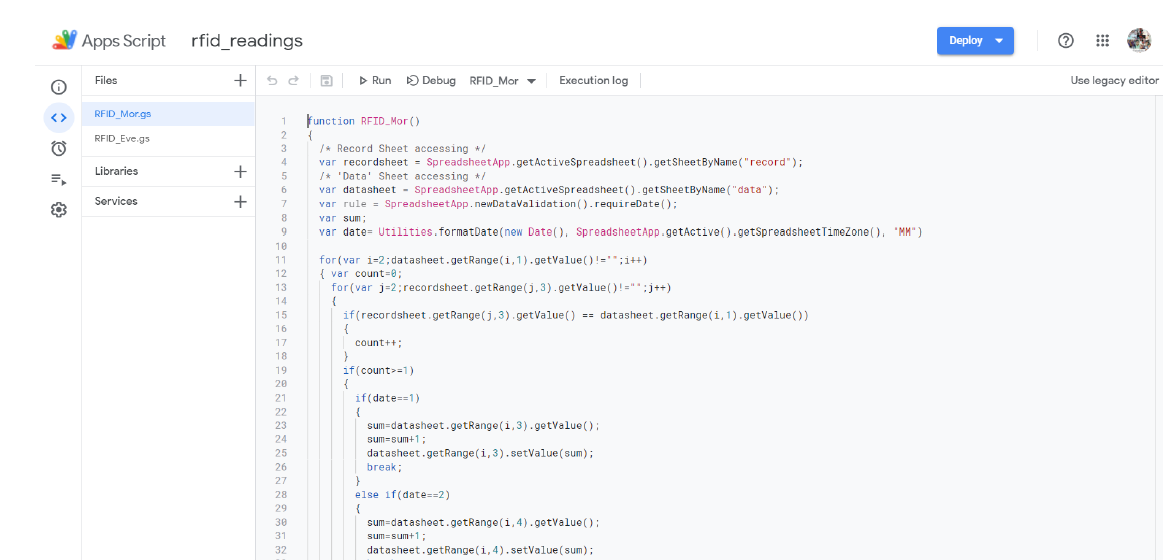Click the Apps Script logo
The width and height of the screenshot is (1171, 560).
click(64, 40)
